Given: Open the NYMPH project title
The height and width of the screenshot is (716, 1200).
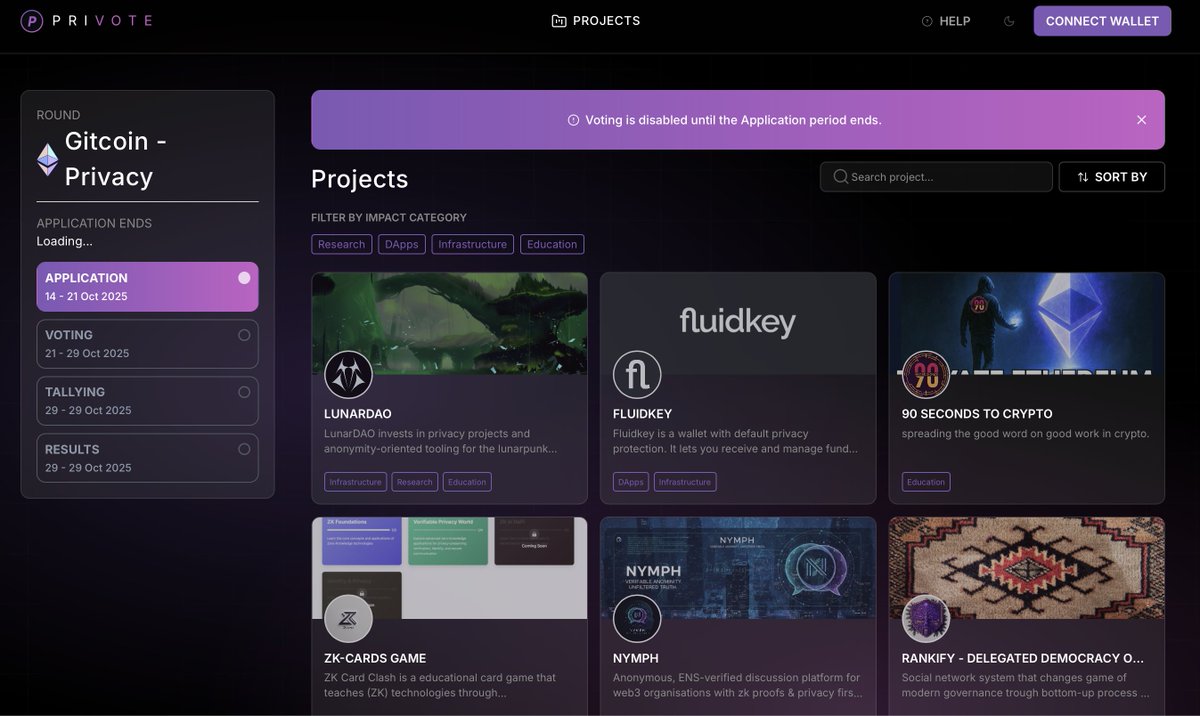Looking at the screenshot, I should click(x=636, y=658).
